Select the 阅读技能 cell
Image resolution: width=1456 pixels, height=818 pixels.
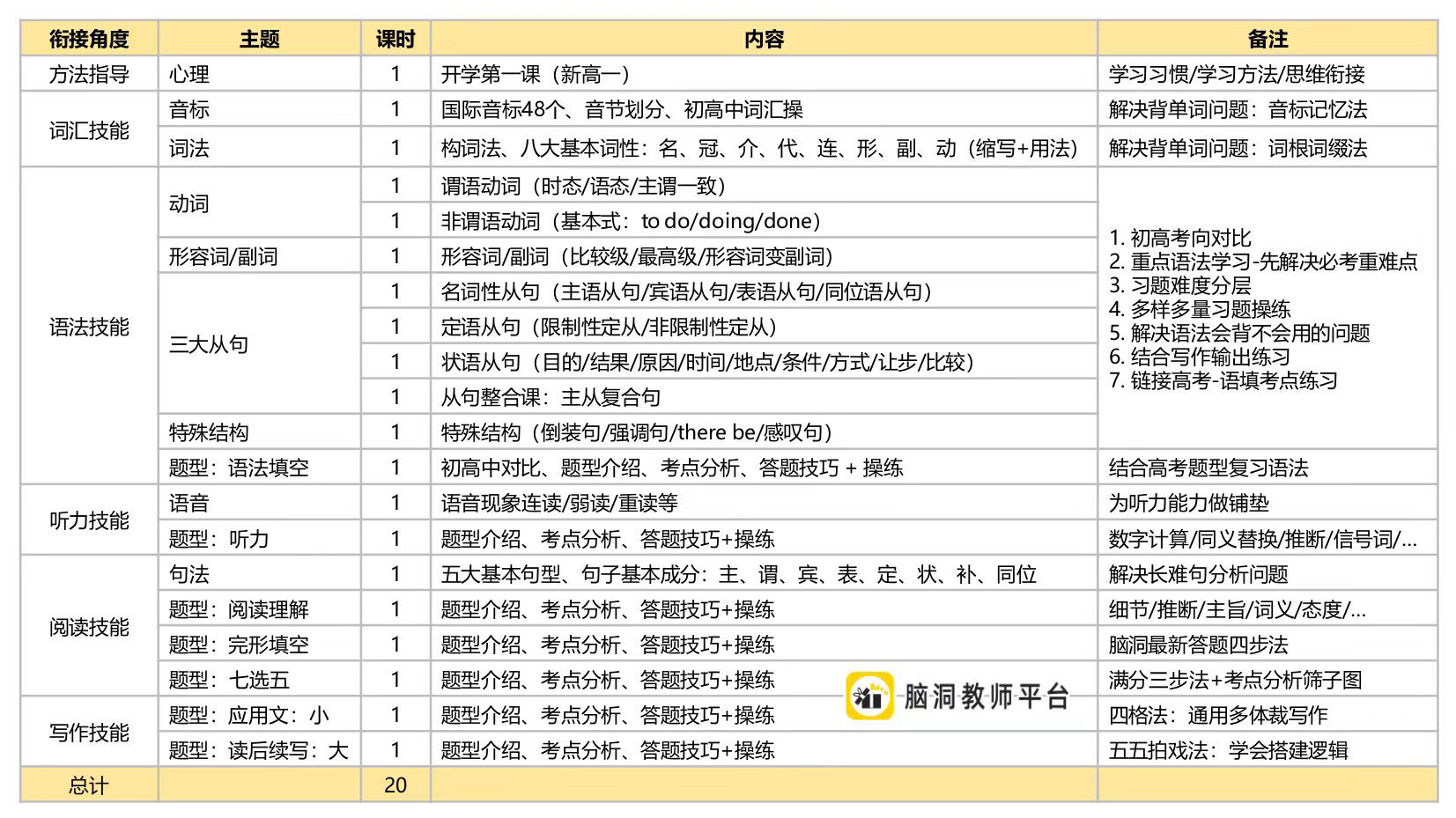(x=89, y=626)
